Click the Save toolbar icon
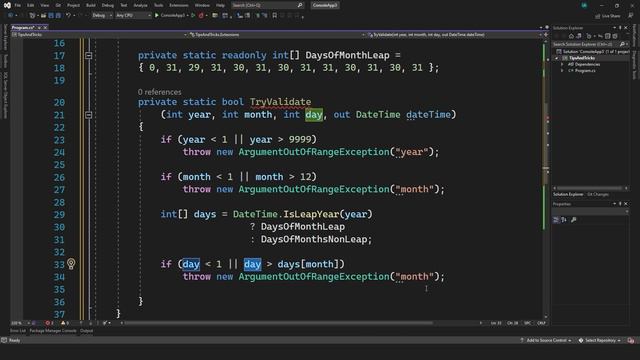 [x=51, y=16]
